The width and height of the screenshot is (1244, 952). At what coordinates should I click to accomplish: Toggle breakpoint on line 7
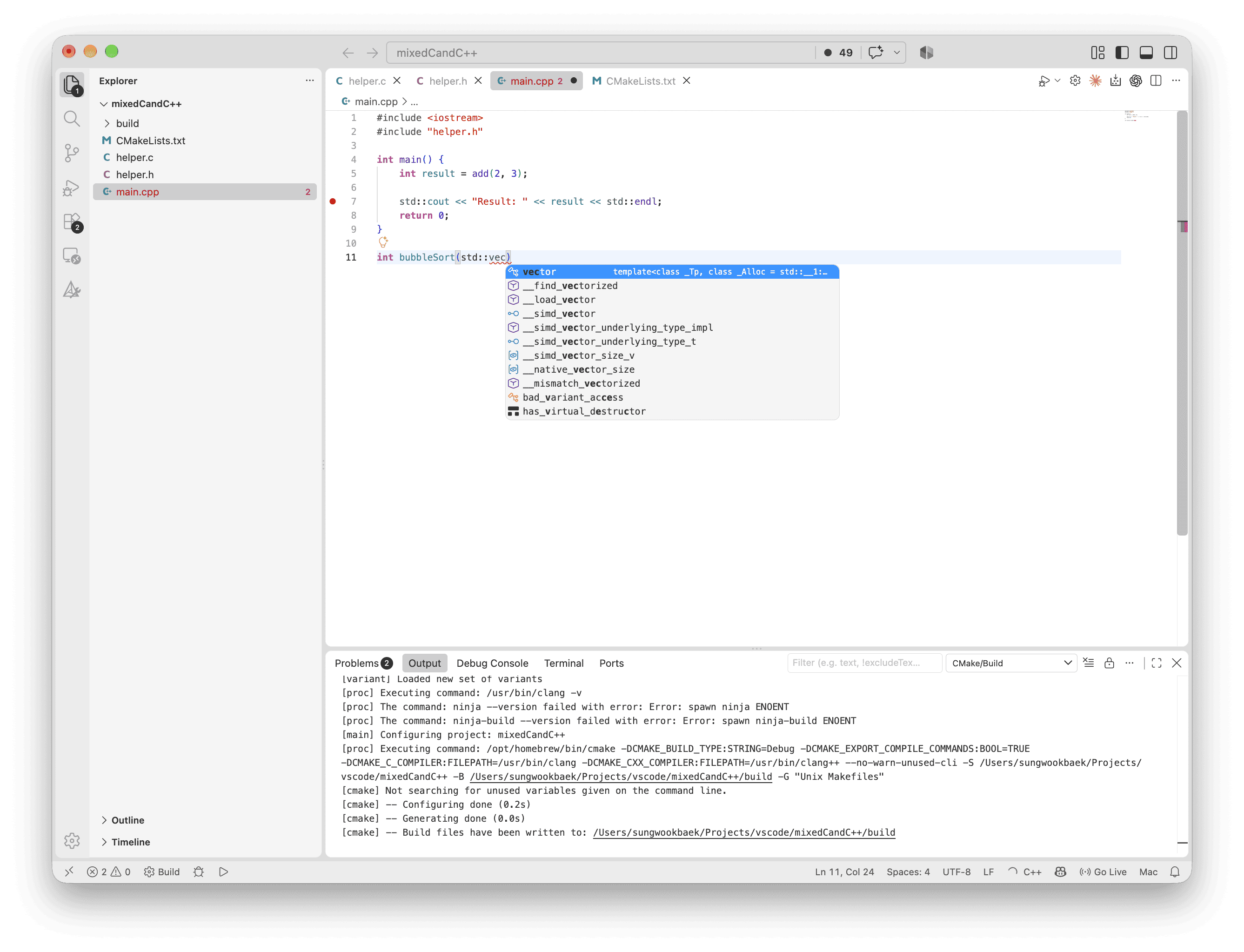click(333, 201)
